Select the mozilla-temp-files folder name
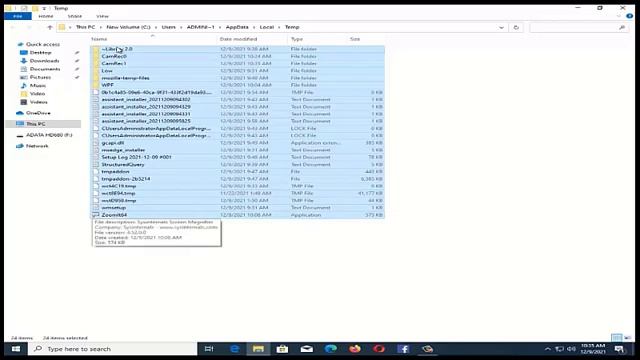Image resolution: width=640 pixels, height=360 pixels. pos(125,78)
